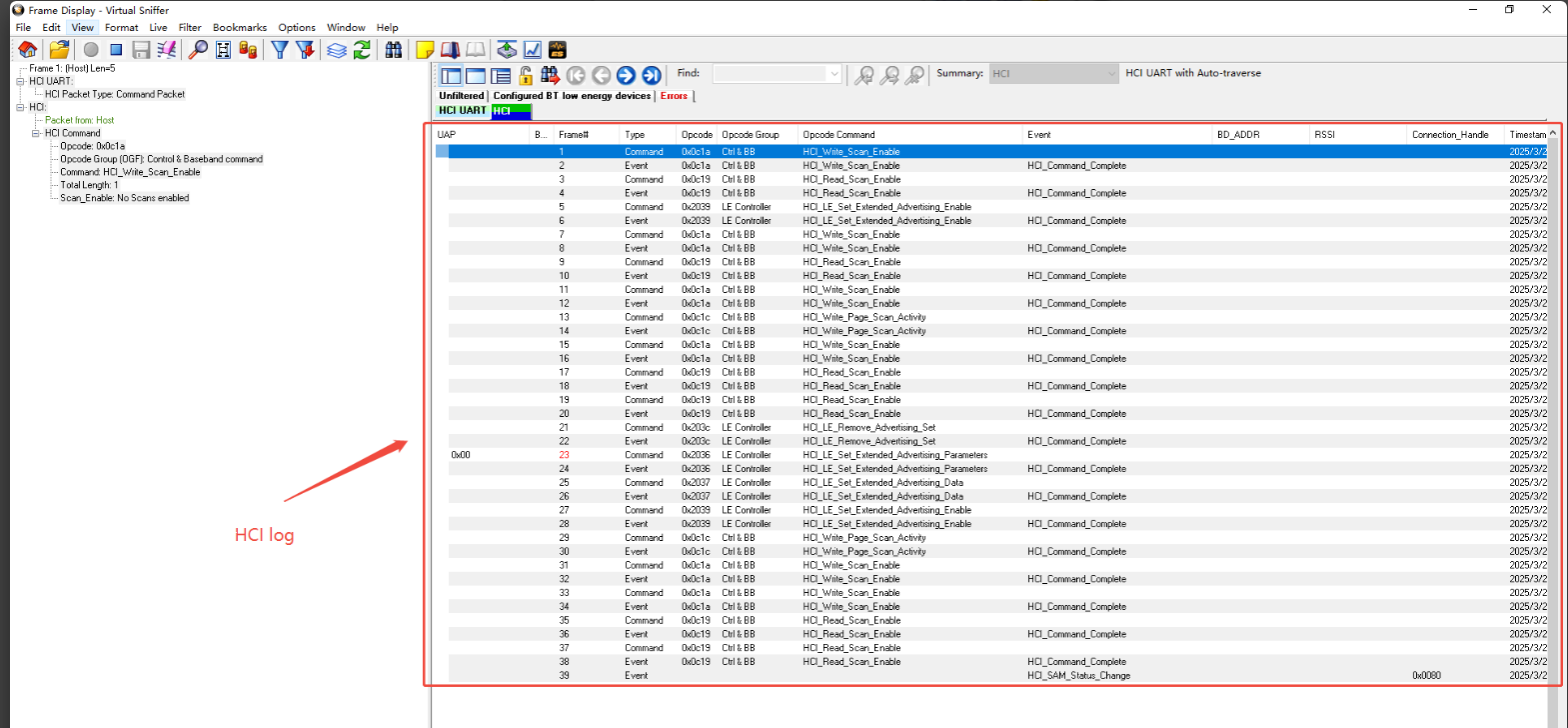Viewport: 1568px width, 728px height.
Task: Stop capture with the blue square icon
Action: click(116, 49)
